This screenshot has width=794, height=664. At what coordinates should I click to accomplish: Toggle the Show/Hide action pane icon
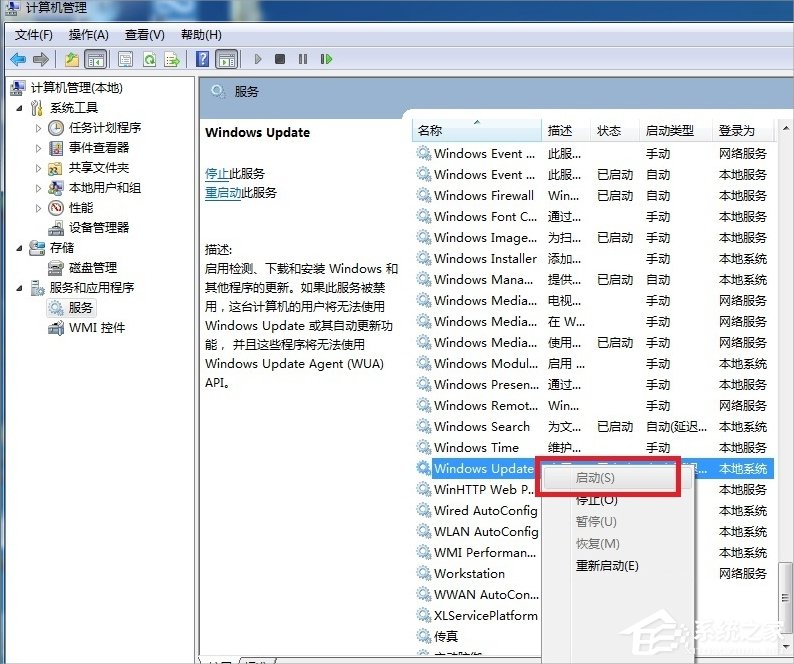click(x=227, y=59)
